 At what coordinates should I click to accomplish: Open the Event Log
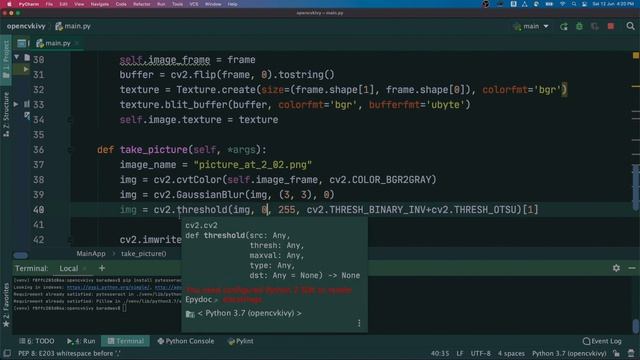[x=602, y=341]
